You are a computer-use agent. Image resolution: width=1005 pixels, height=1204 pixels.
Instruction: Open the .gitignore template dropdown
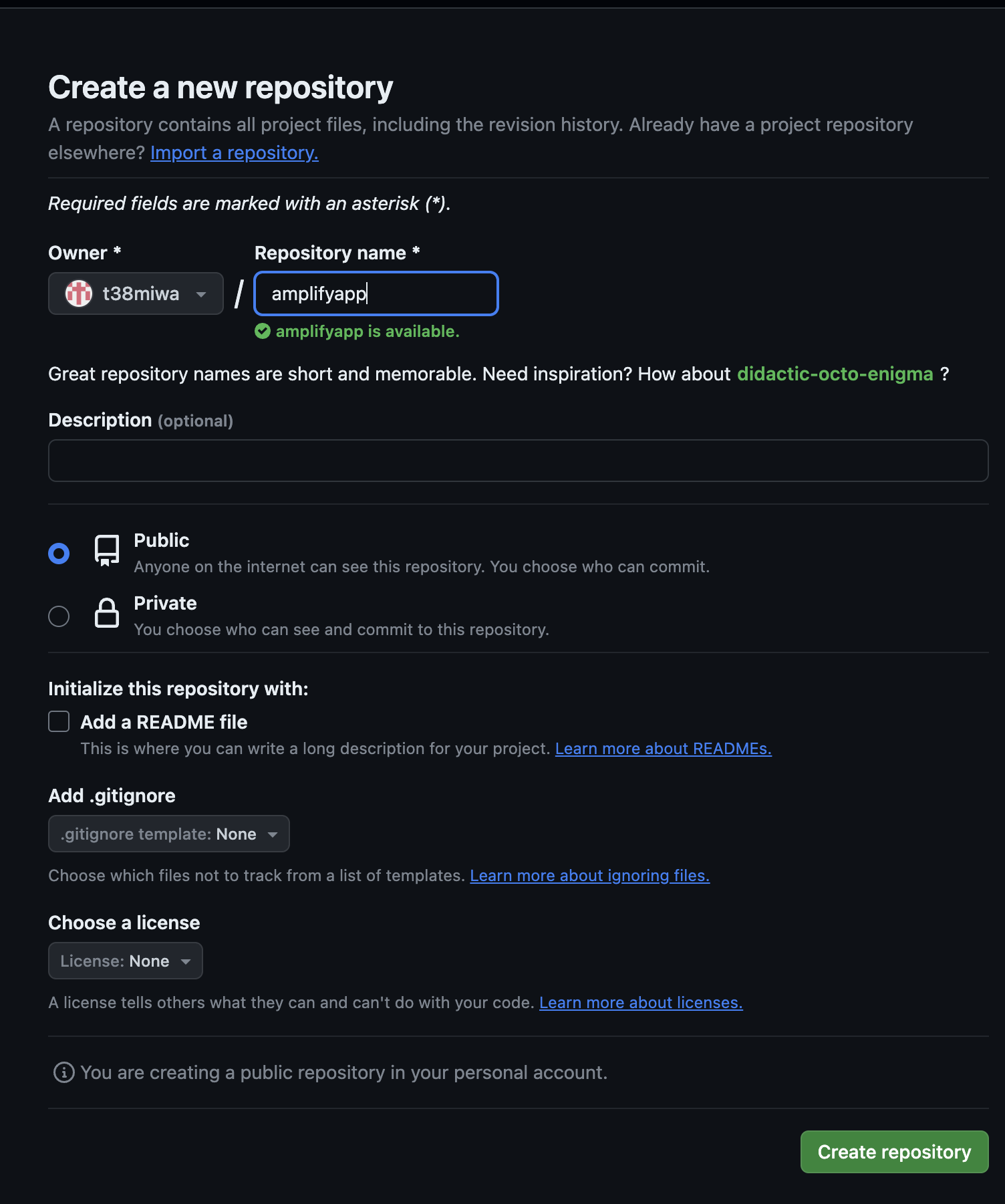pyautogui.click(x=168, y=834)
